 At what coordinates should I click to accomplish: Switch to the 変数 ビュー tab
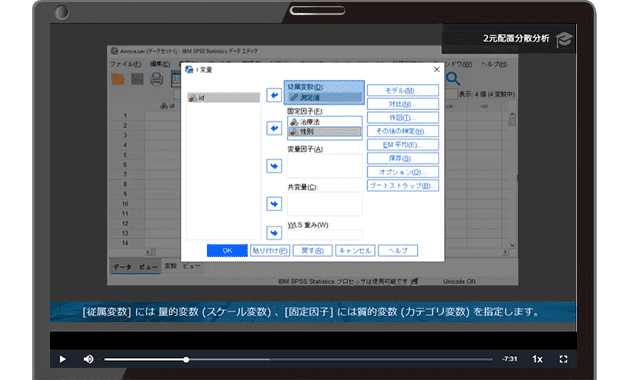[182, 266]
